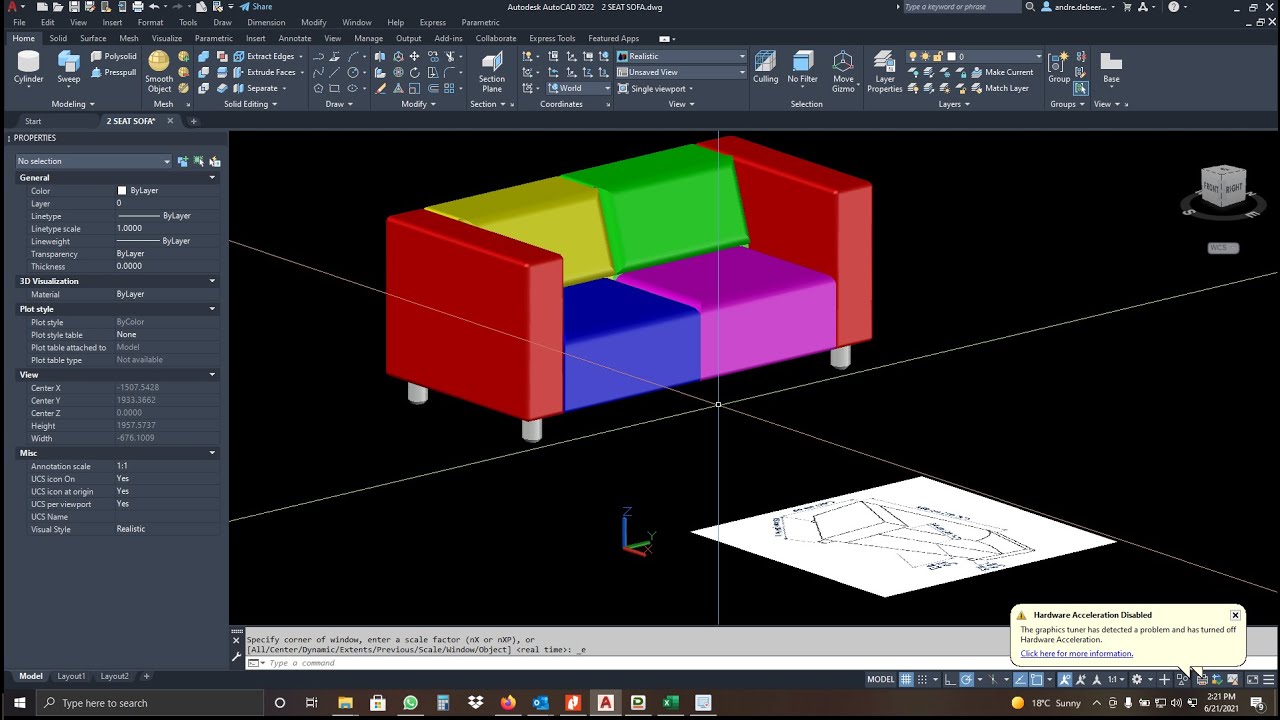The width and height of the screenshot is (1280, 720).
Task: Open the Express menu
Action: coord(433,22)
